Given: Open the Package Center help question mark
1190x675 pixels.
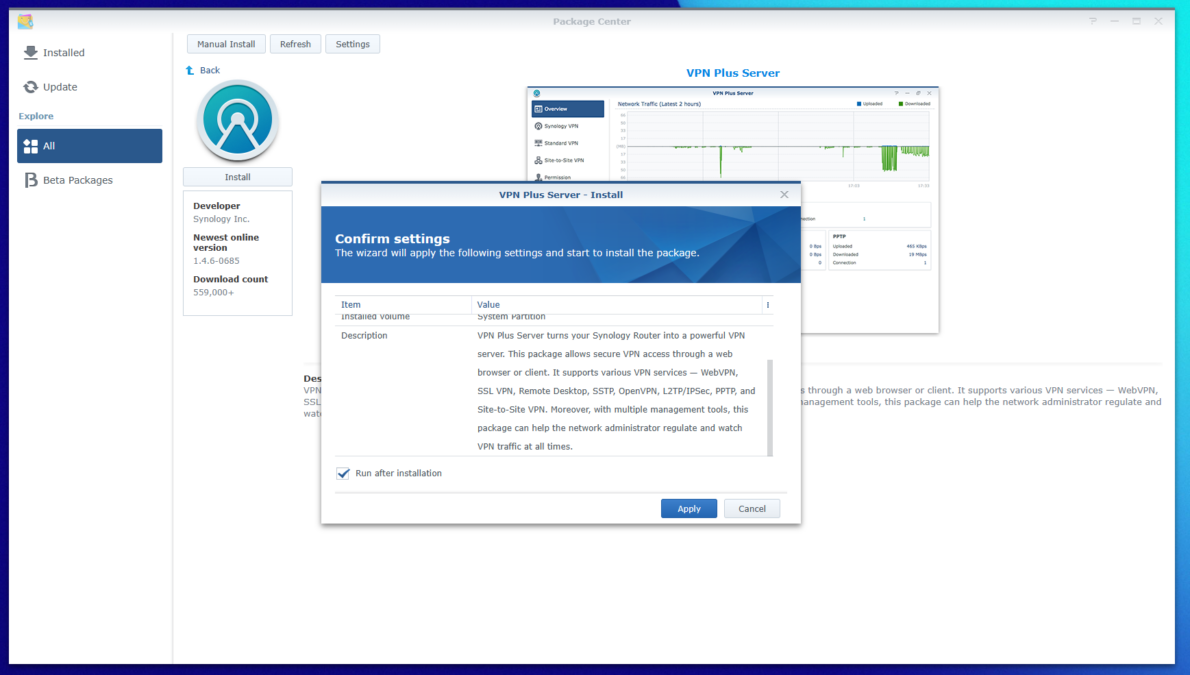Looking at the screenshot, I should 1093,21.
